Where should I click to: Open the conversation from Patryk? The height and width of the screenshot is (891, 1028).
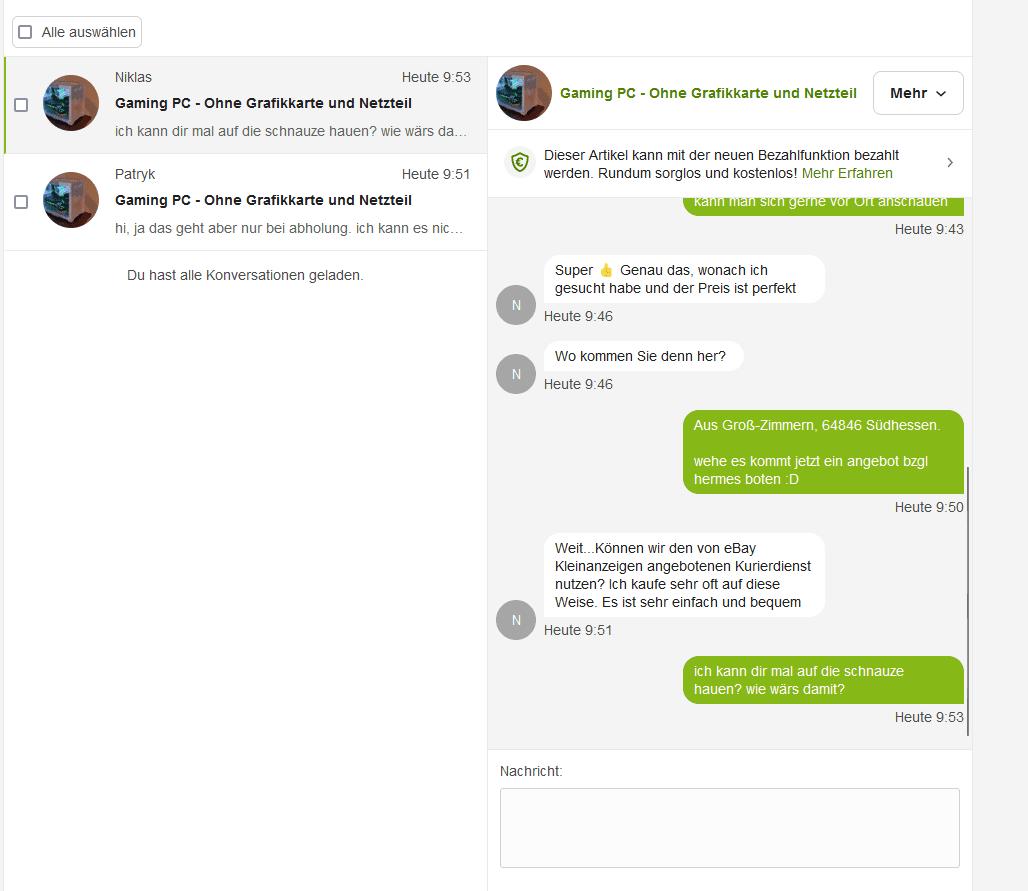tap(290, 201)
